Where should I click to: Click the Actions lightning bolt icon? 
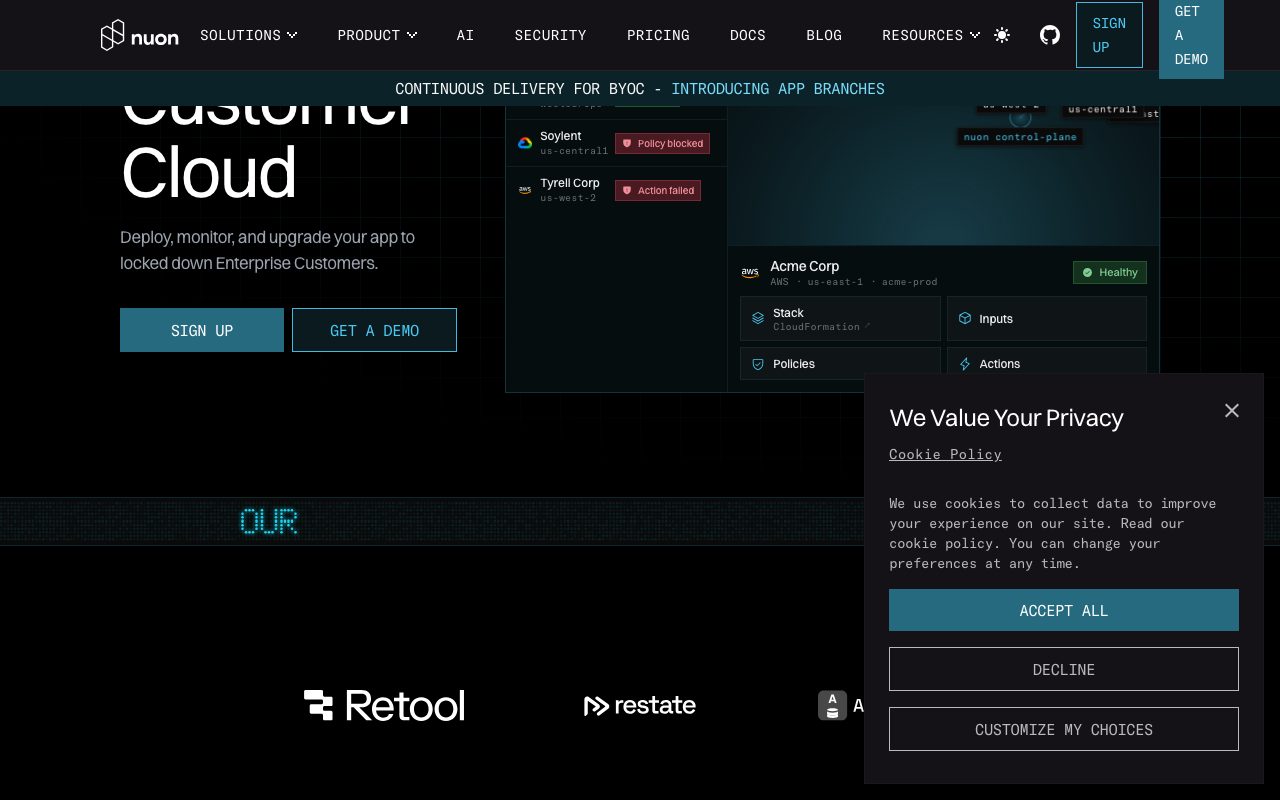click(x=965, y=364)
